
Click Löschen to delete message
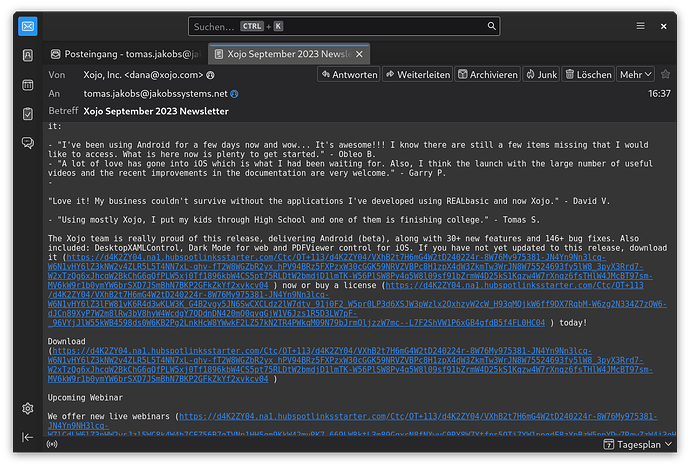click(588, 74)
